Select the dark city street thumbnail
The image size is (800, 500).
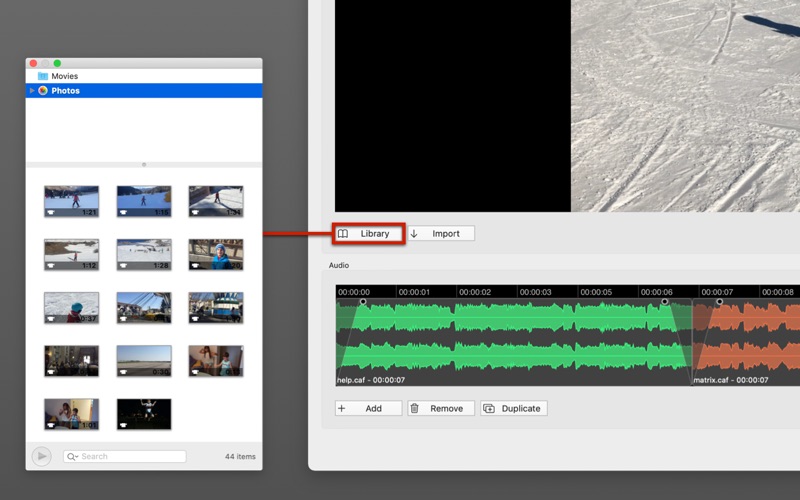pyautogui.click(x=71, y=361)
